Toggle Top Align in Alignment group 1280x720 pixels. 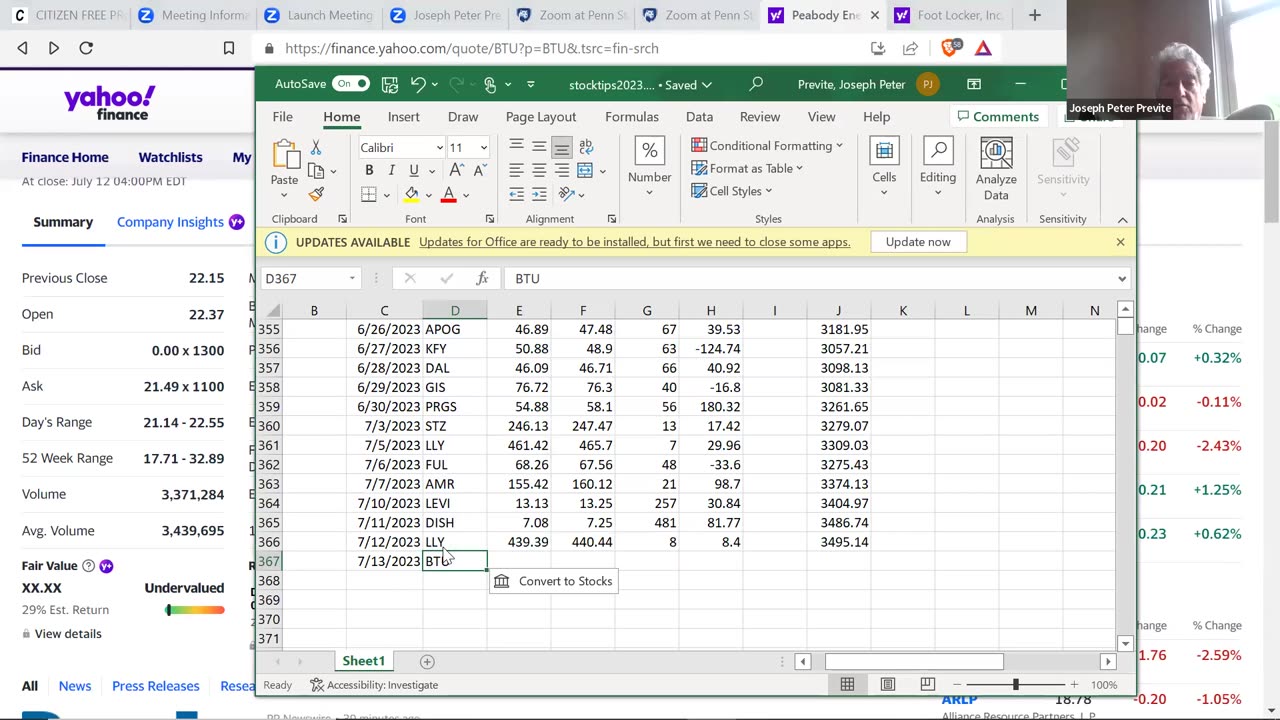(516, 147)
